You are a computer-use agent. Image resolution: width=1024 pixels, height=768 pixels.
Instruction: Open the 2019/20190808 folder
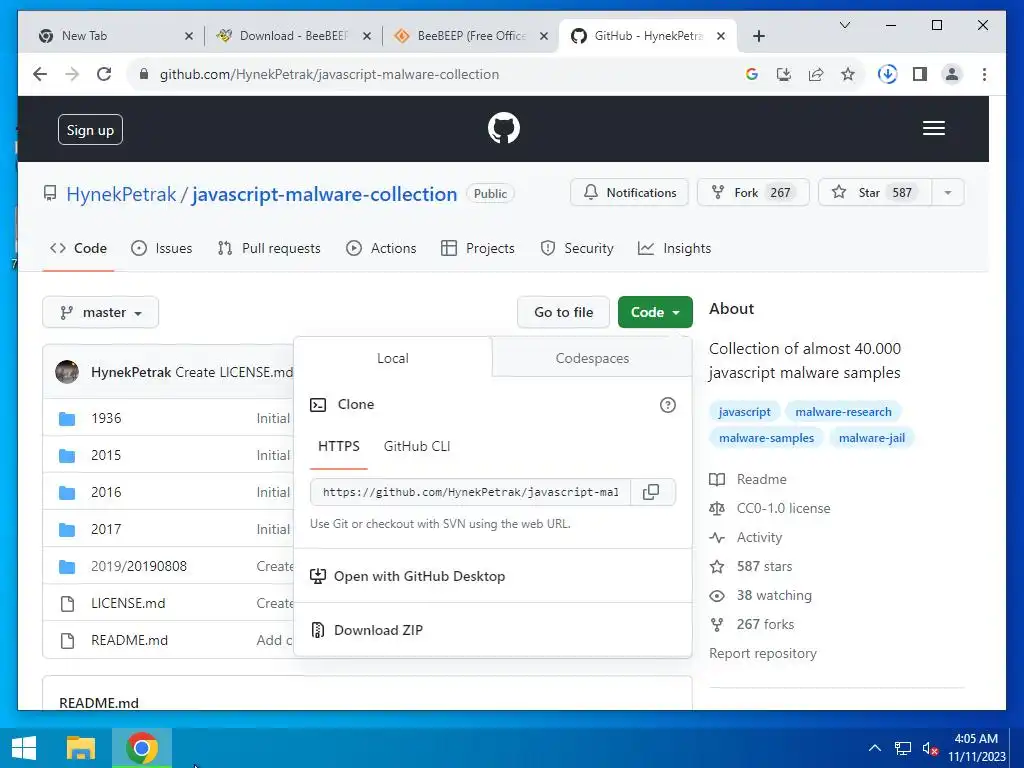pyautogui.click(x=138, y=566)
